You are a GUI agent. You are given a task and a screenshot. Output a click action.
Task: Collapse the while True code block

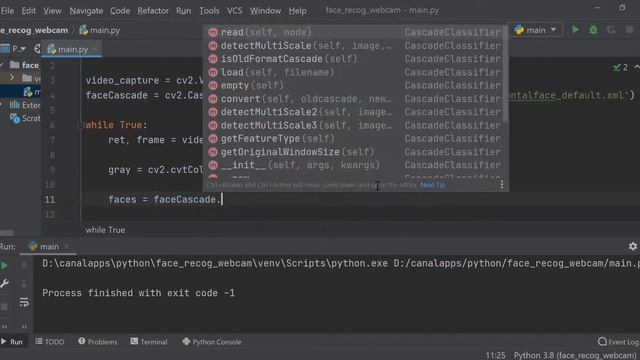pos(80,125)
